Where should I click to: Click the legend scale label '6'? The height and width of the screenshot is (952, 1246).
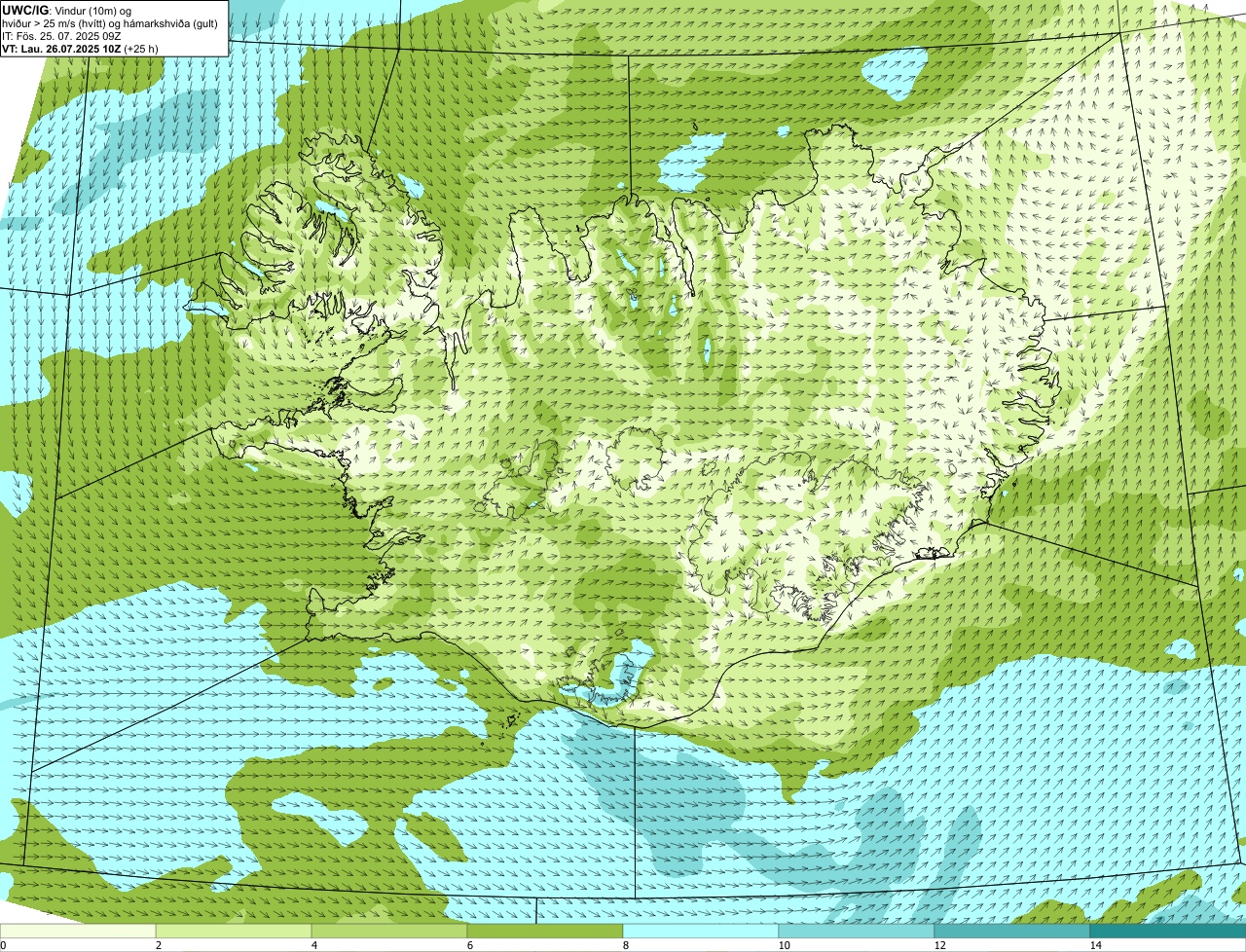tap(469, 945)
